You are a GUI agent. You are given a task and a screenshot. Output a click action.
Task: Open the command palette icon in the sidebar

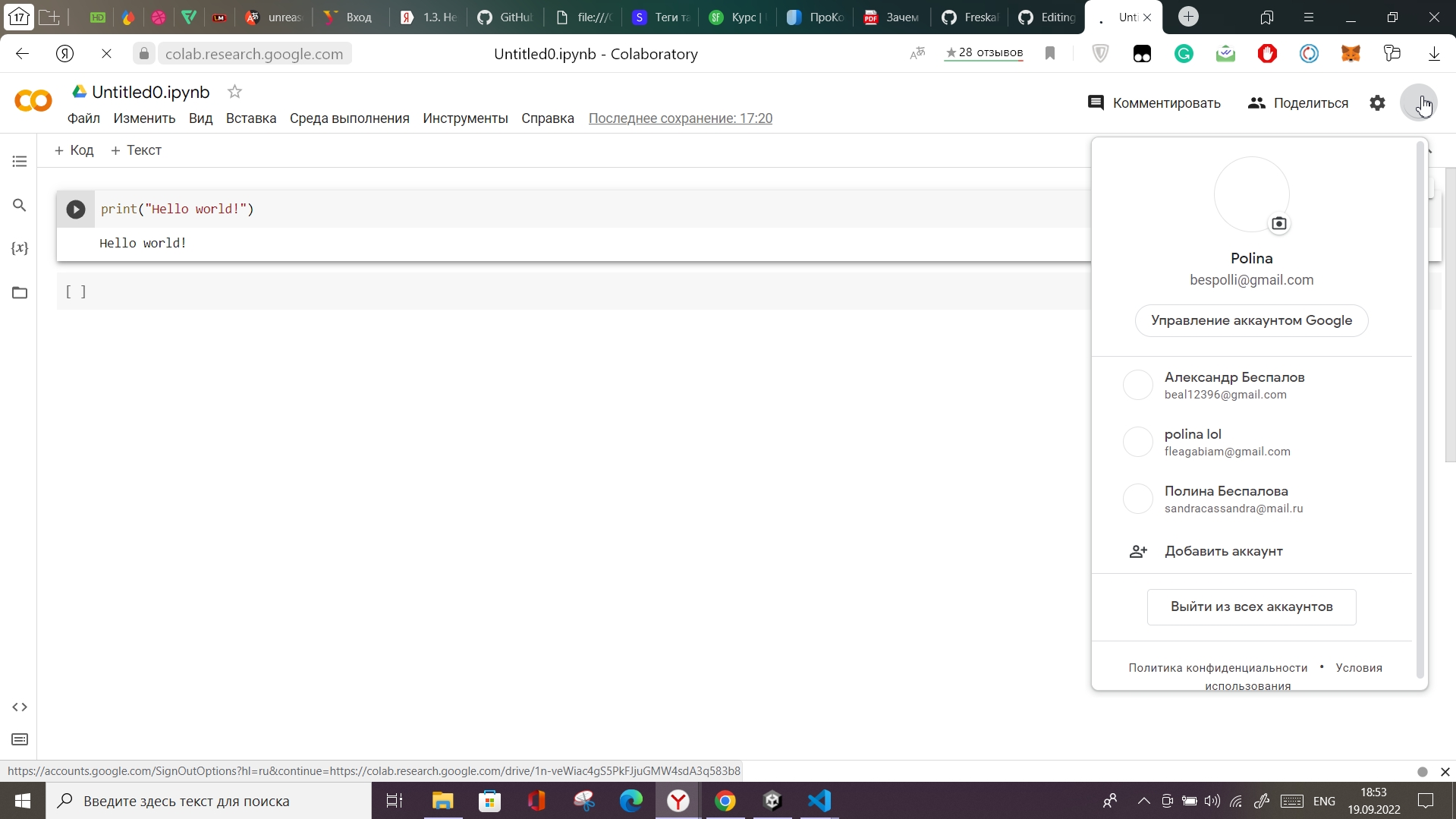click(x=20, y=739)
